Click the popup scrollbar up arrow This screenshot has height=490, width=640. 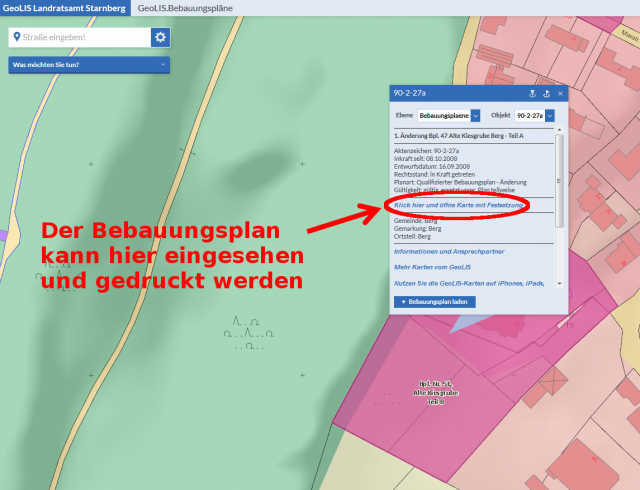tap(560, 129)
